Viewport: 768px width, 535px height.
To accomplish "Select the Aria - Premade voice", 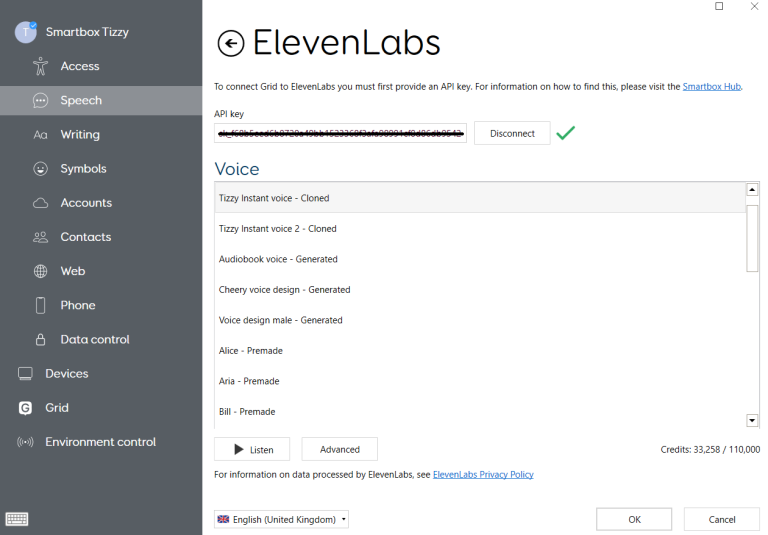I will click(x=480, y=381).
